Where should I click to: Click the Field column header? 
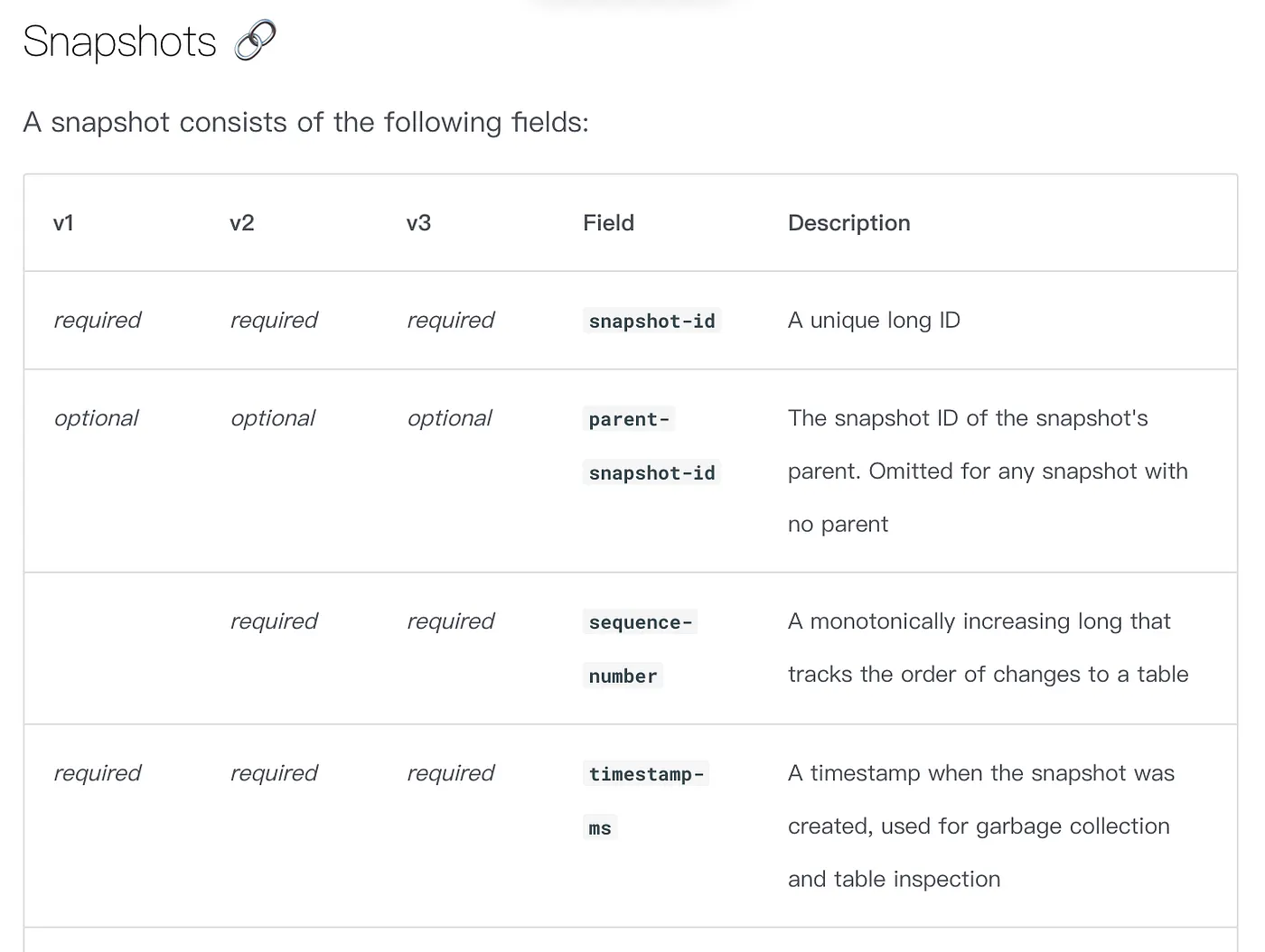608,223
